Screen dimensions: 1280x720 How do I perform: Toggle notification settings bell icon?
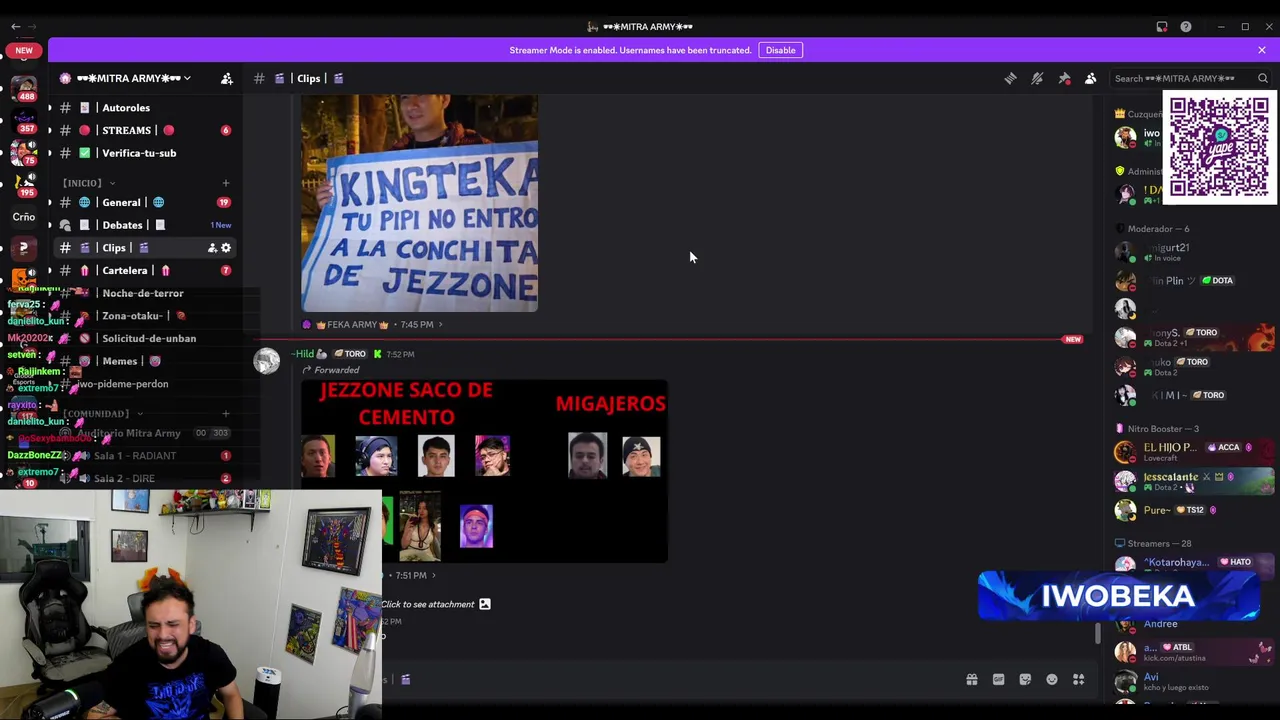(x=1037, y=78)
